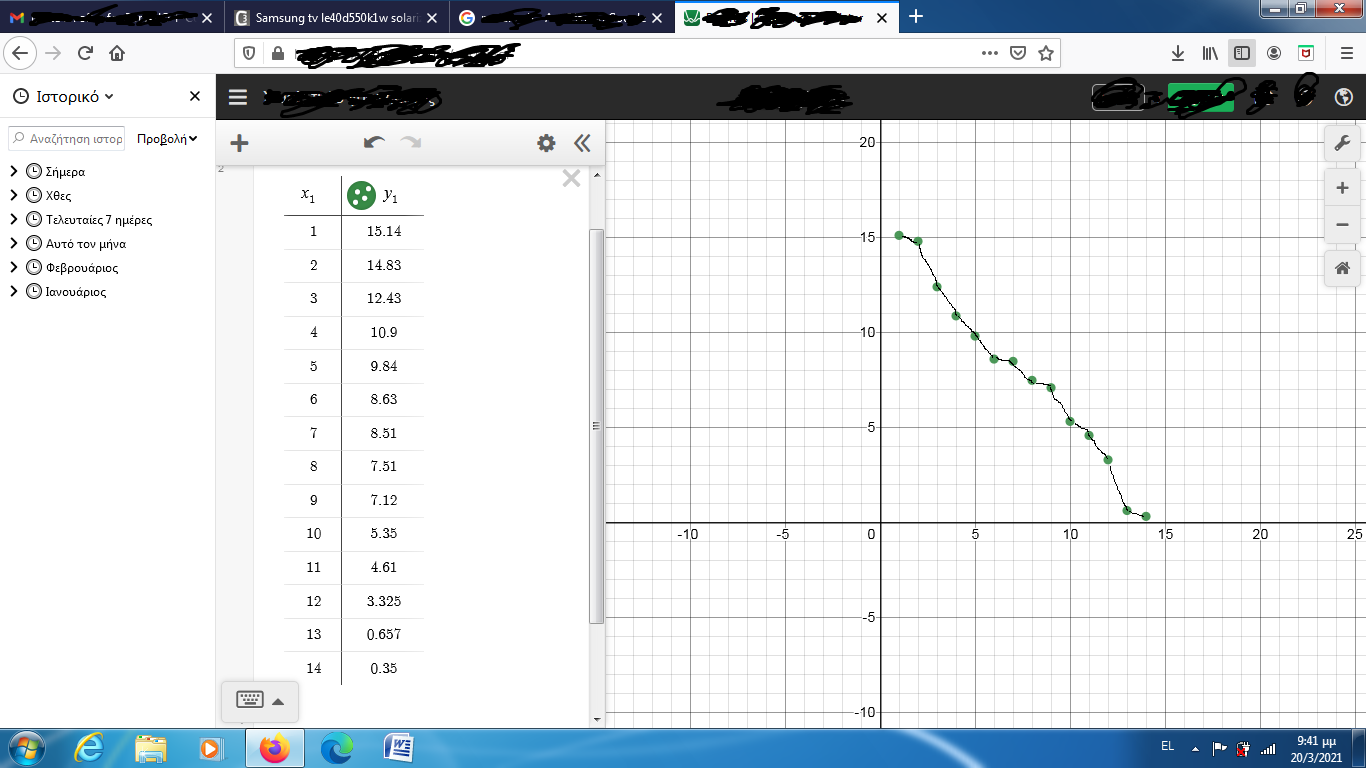Image resolution: width=1366 pixels, height=768 pixels.
Task: Open a new browser tab
Action: 916,16
